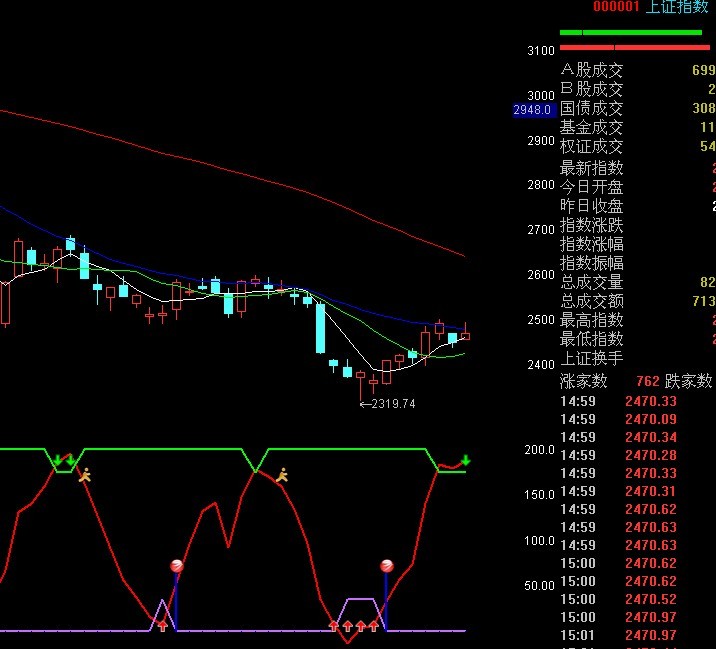Click the tallest cyan candlestick in the chart
The image size is (716, 649).
321,328
